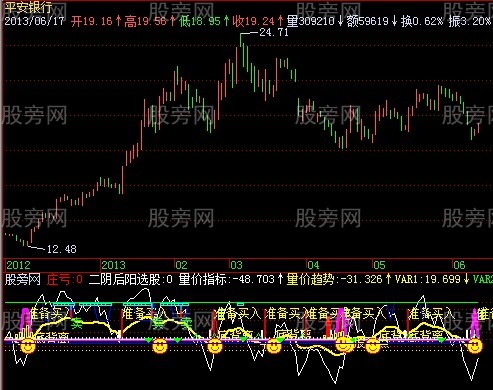Click the 24.71 peak price label
493x390 pixels.
coord(274,32)
